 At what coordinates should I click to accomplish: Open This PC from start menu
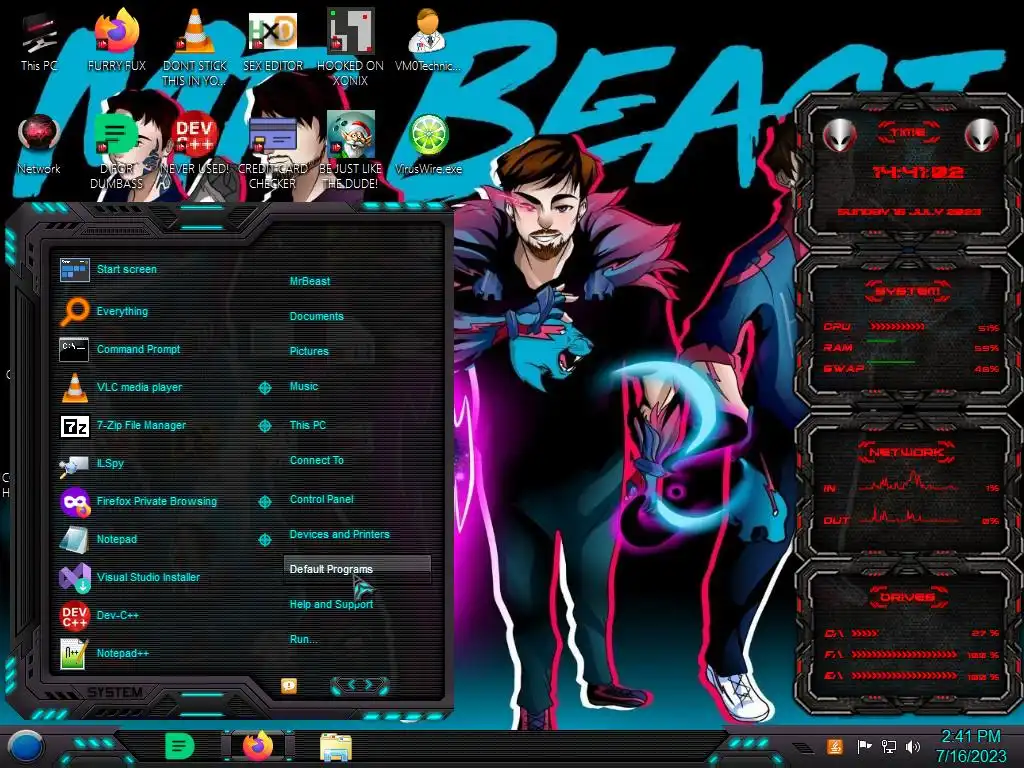coord(308,424)
